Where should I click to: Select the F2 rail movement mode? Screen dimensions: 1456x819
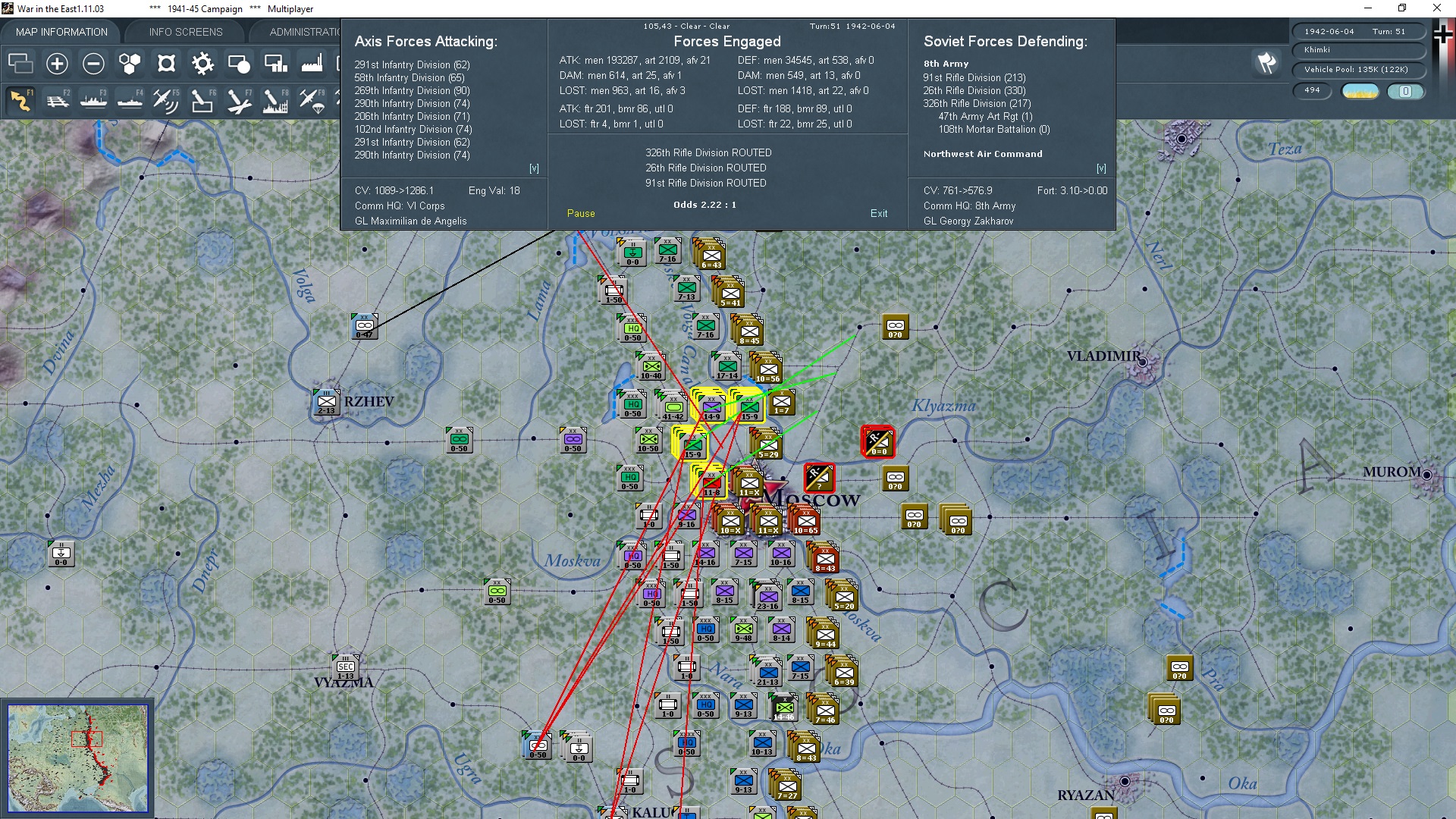pyautogui.click(x=57, y=100)
